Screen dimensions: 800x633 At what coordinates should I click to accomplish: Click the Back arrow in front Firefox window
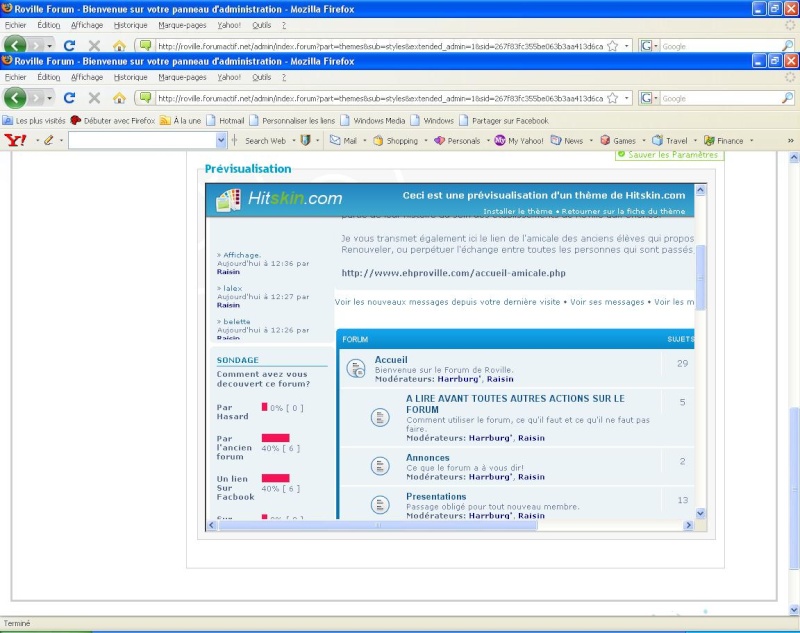(x=15, y=98)
